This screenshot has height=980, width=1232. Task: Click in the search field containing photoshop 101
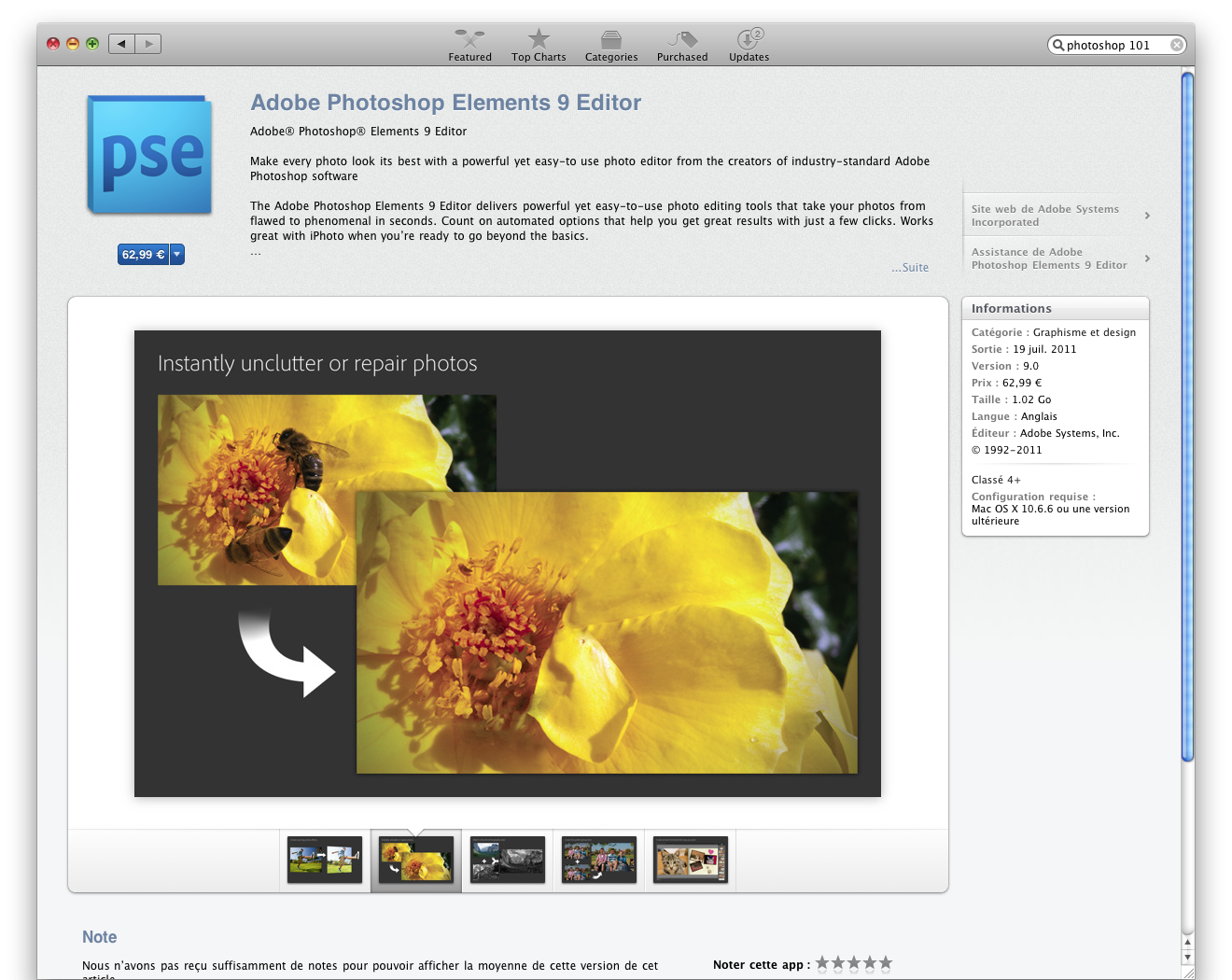1115,45
